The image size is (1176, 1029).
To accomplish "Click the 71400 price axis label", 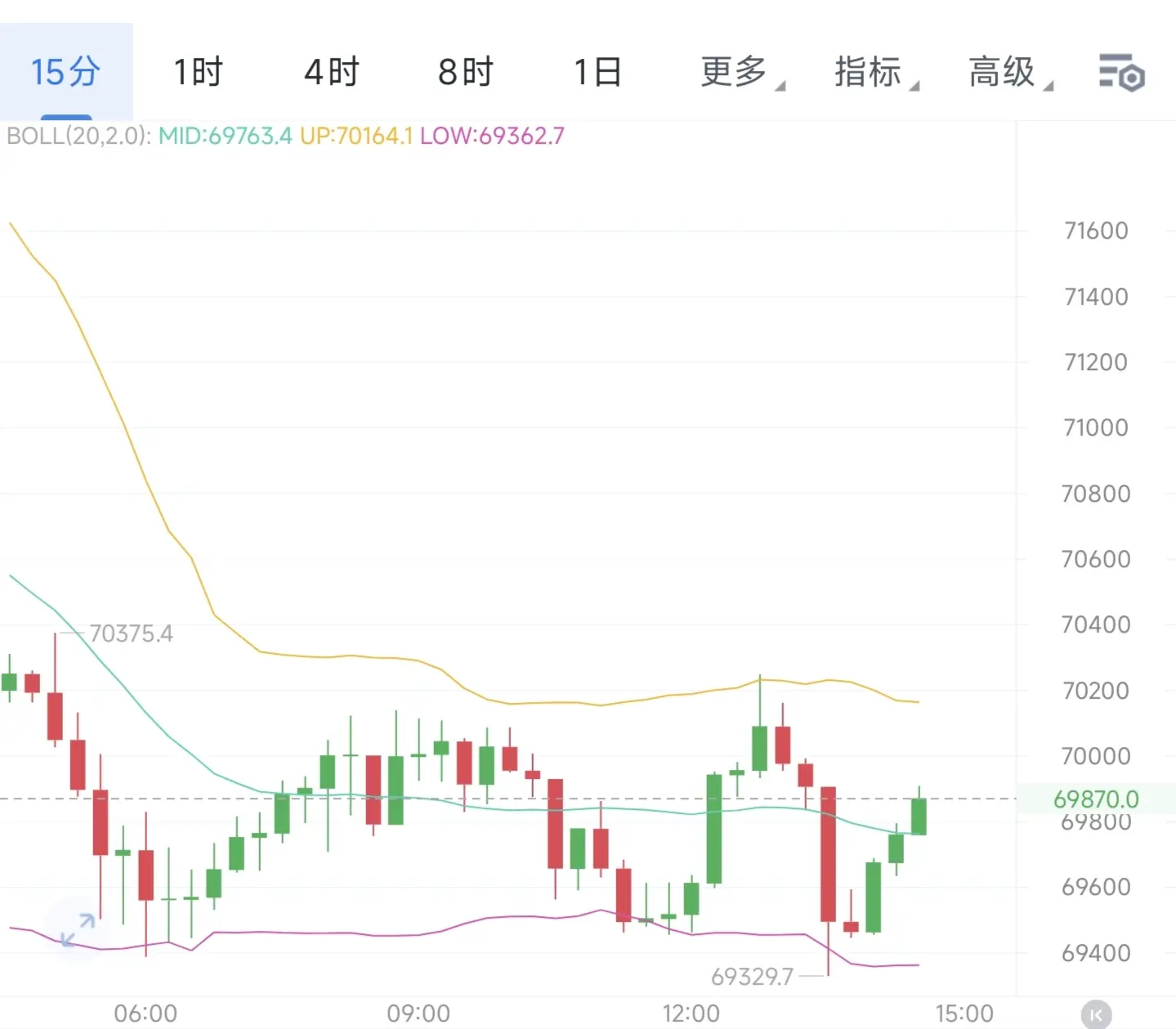I will pyautogui.click(x=1096, y=297).
